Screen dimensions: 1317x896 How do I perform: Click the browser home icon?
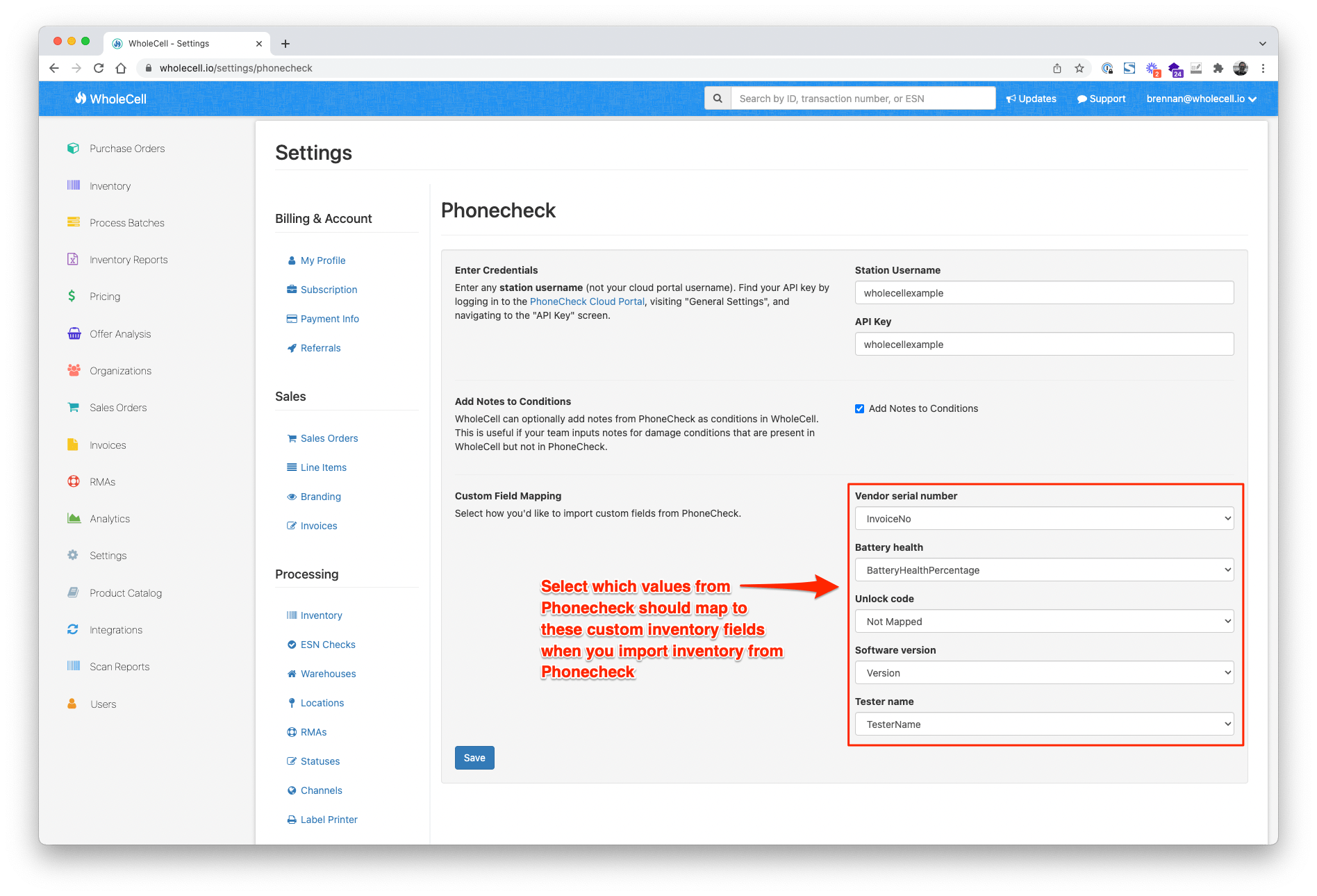point(121,68)
